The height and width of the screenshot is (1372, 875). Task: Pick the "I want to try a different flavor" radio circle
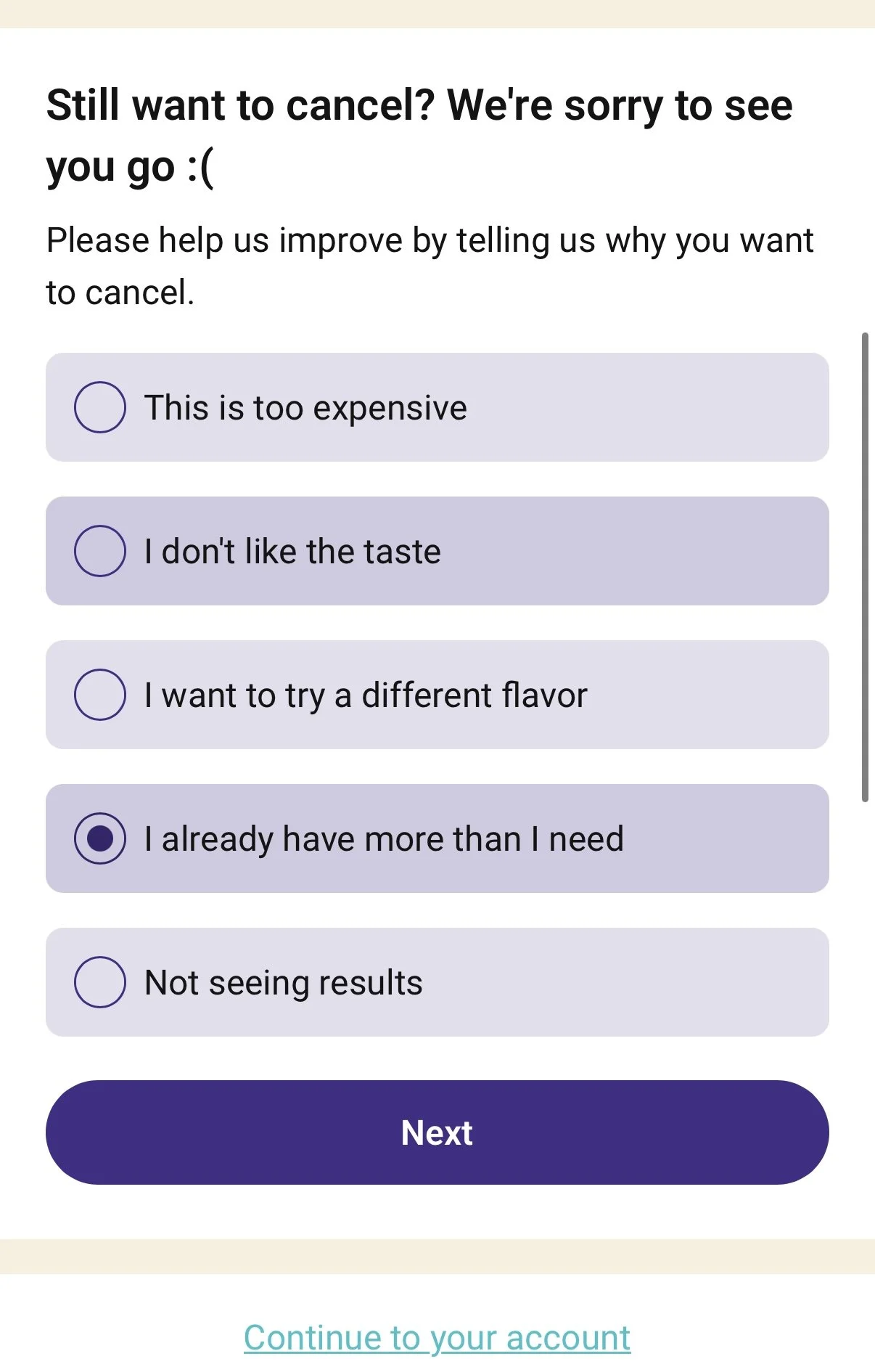(100, 695)
